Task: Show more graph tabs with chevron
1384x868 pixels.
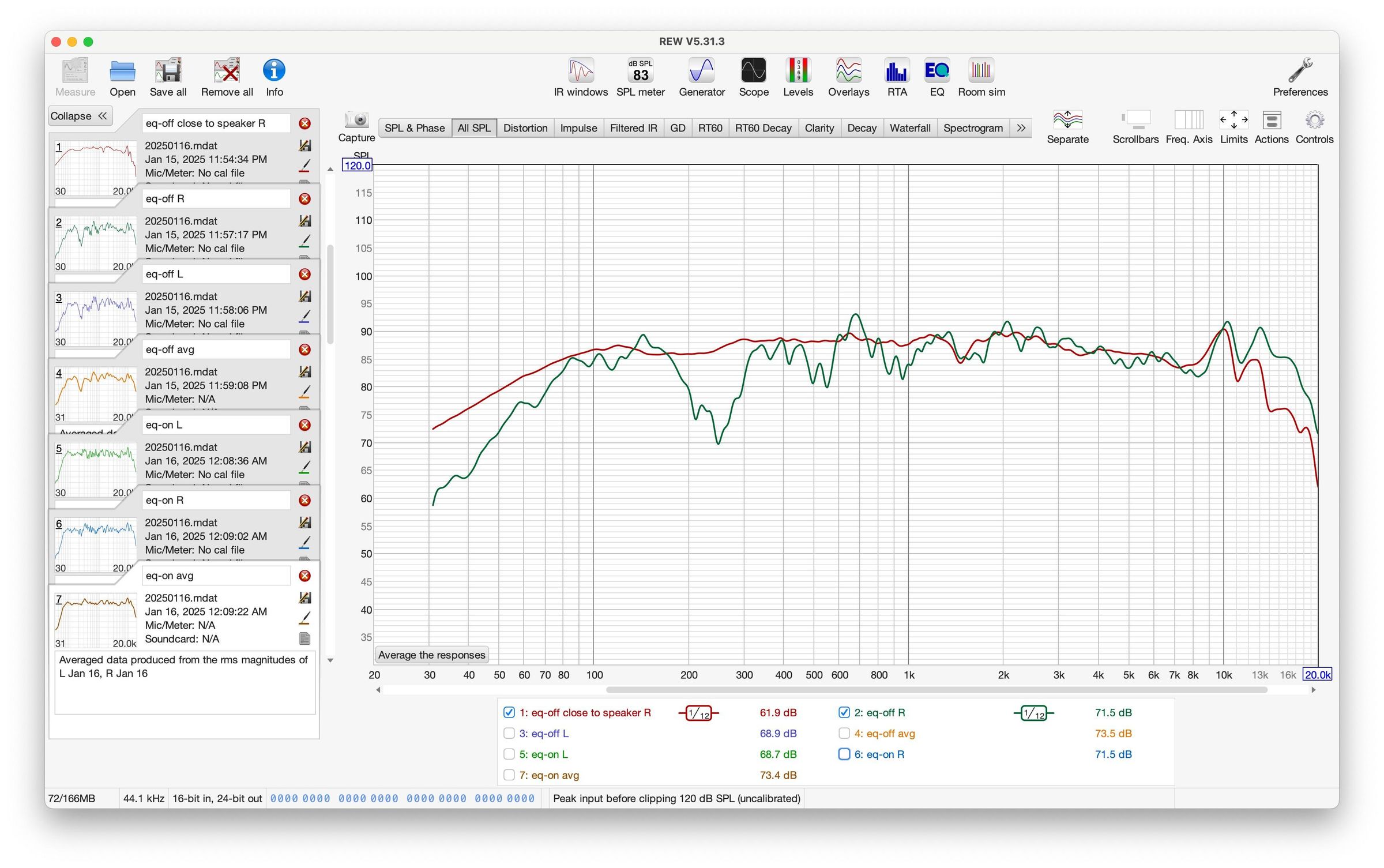Action: pyautogui.click(x=1021, y=128)
